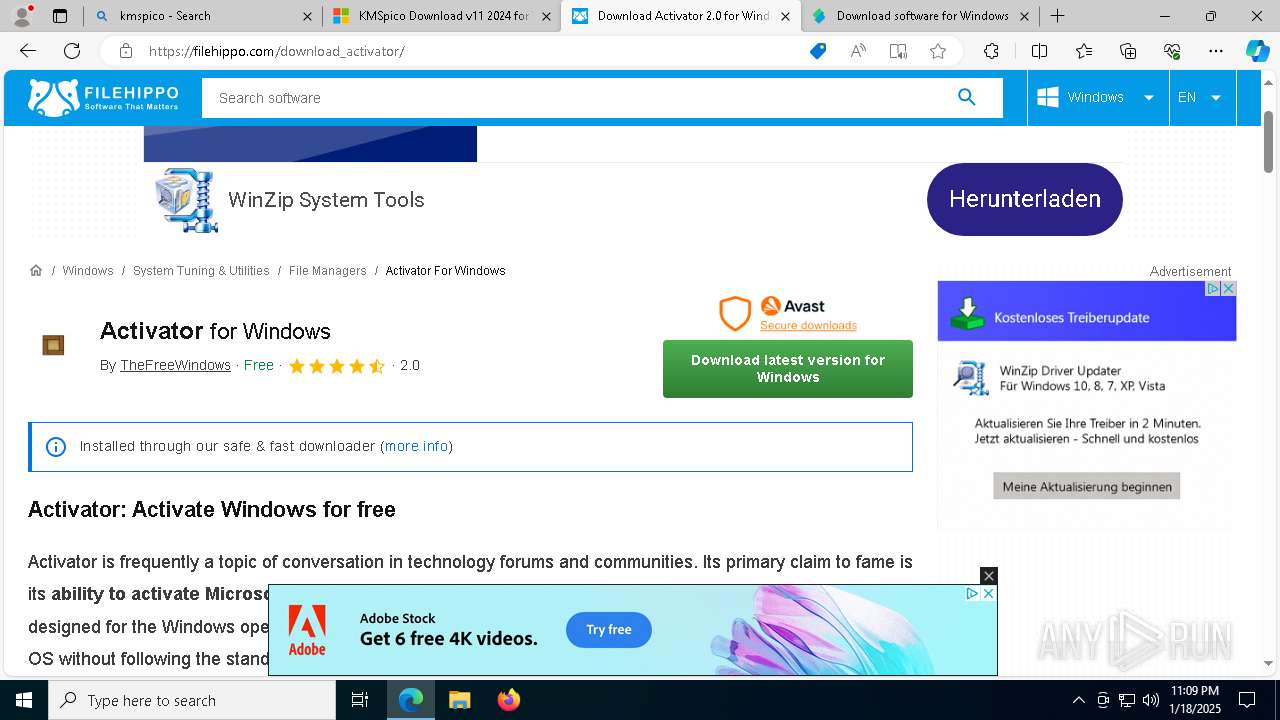Open TheFreeWindows developer link
The height and width of the screenshot is (720, 1280).
(175, 366)
